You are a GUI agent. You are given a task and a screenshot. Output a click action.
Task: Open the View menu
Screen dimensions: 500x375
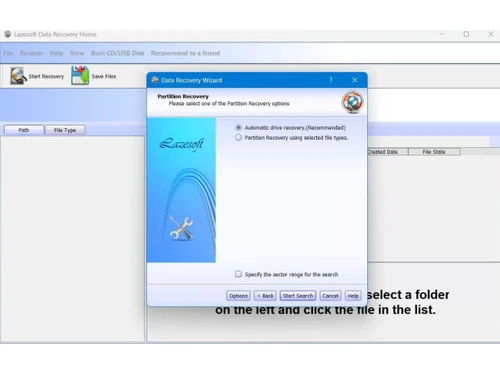coord(77,53)
